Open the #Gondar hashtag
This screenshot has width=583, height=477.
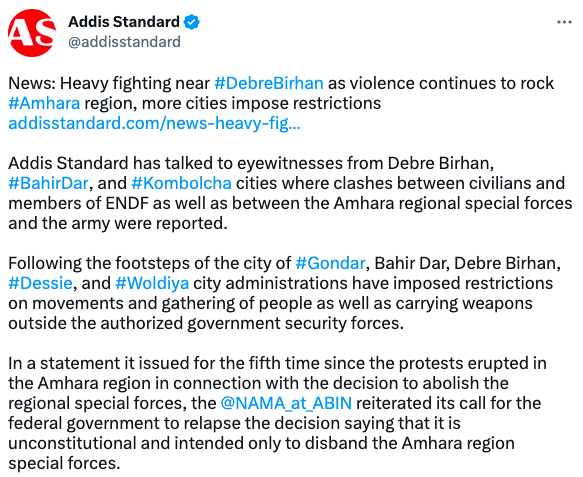click(x=331, y=264)
